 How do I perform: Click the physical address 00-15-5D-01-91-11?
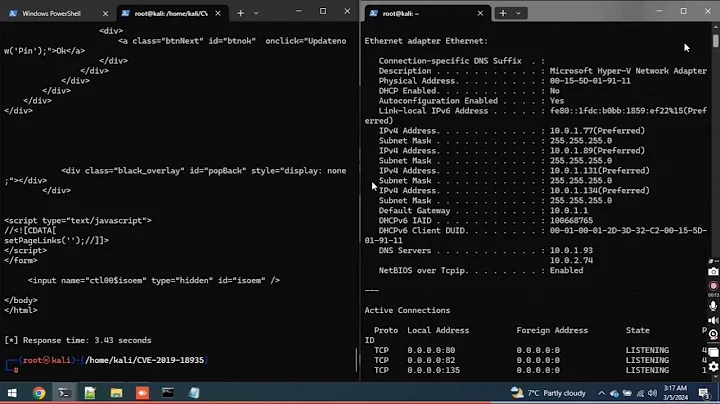coord(590,81)
